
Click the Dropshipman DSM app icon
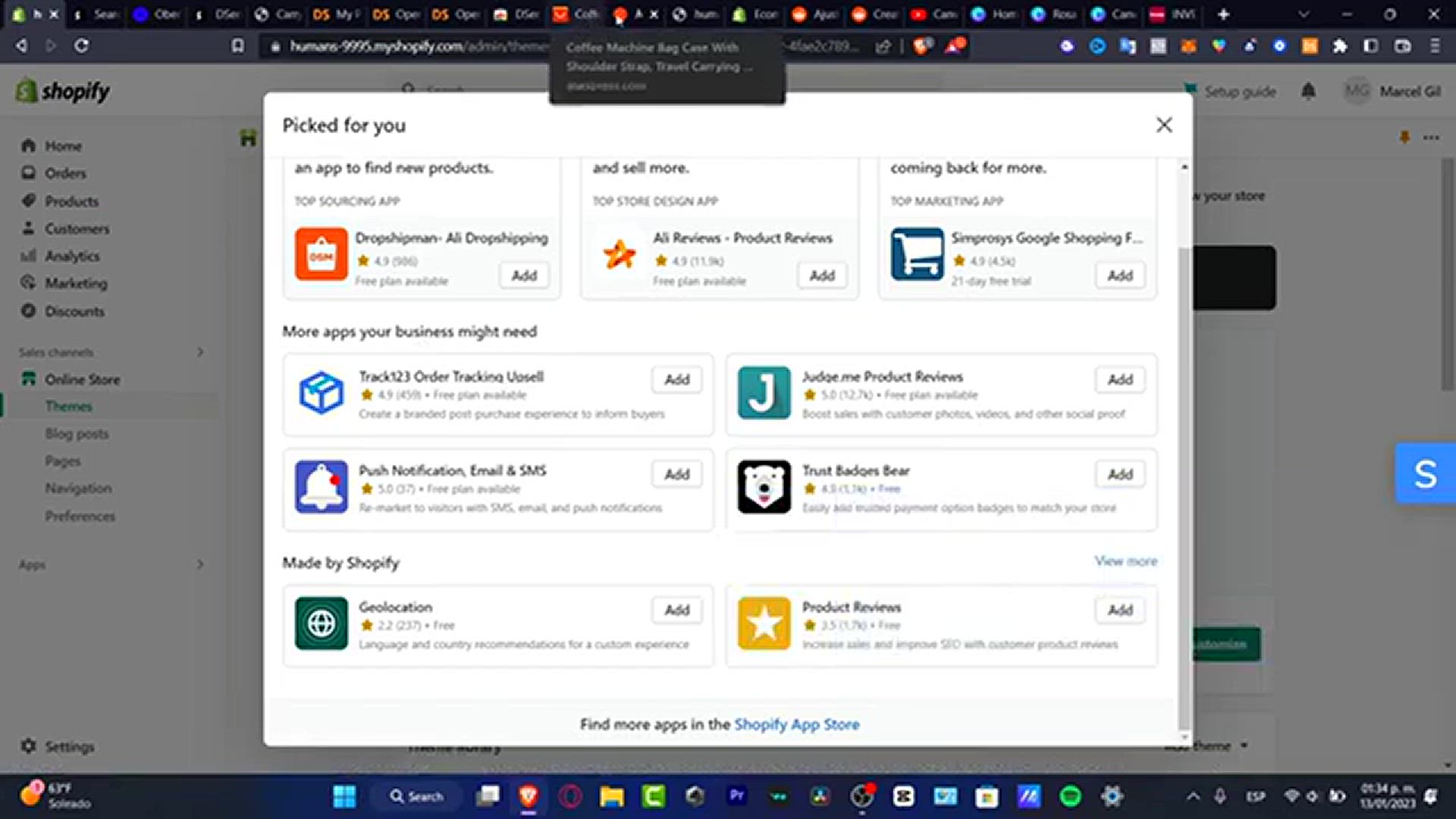(x=322, y=254)
